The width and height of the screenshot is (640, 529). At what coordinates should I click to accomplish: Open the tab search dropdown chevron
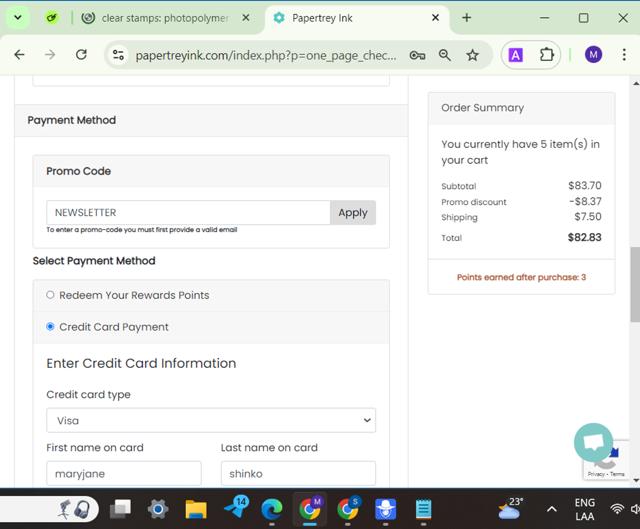pos(18,18)
